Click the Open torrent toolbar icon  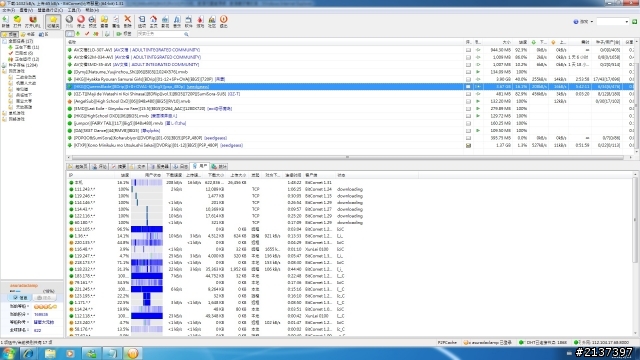pyautogui.click(x=17, y=21)
